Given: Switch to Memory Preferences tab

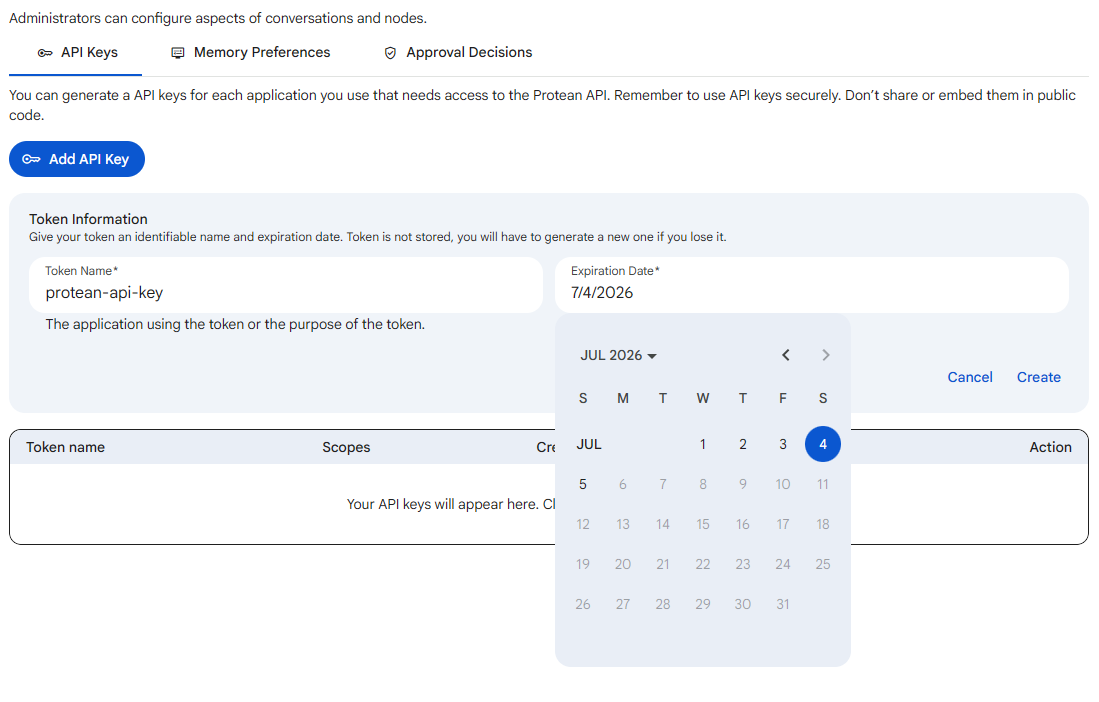Looking at the screenshot, I should (x=251, y=53).
